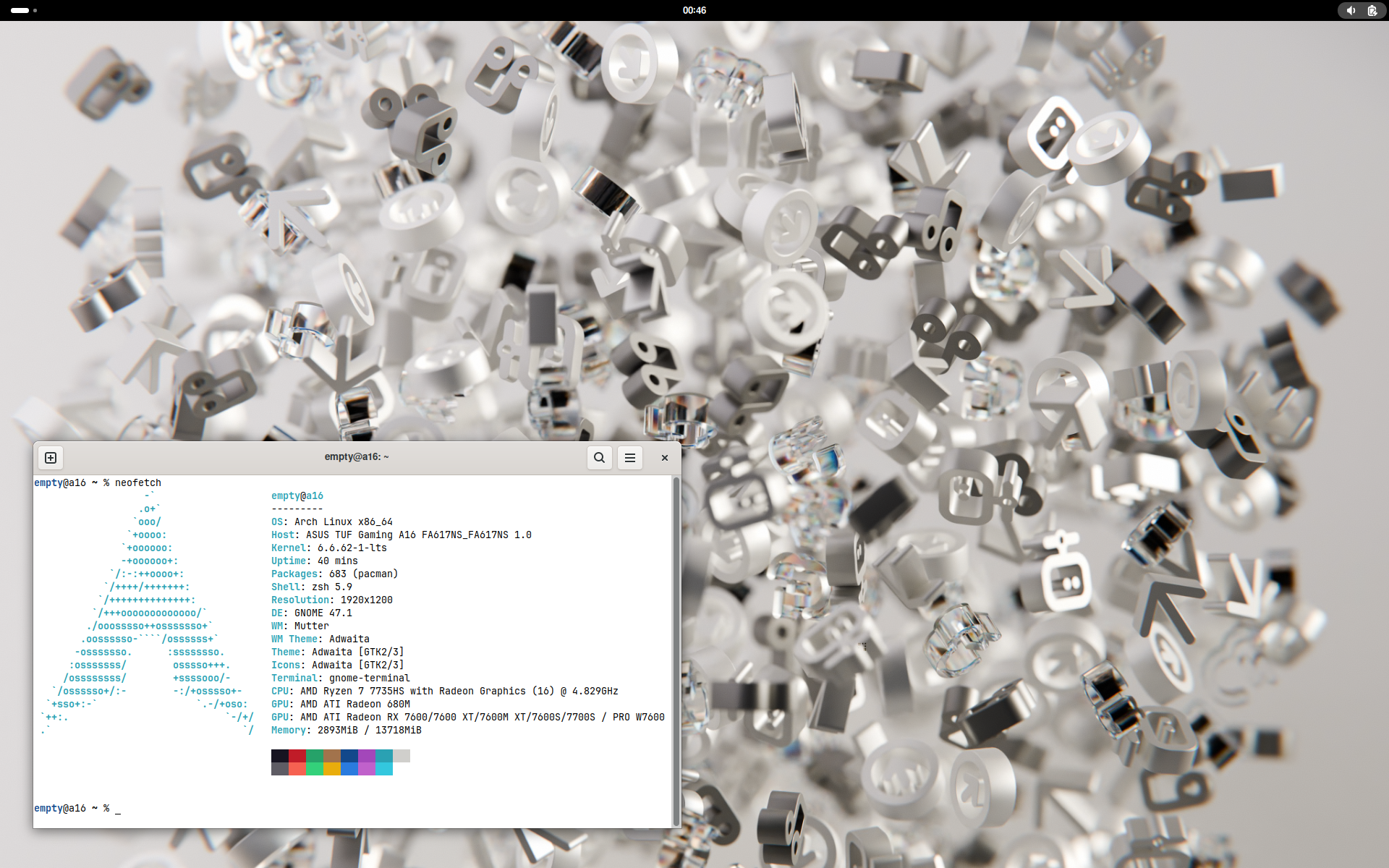Click the 'Theme: Adwaita [GTK2/3]' line

(x=338, y=652)
